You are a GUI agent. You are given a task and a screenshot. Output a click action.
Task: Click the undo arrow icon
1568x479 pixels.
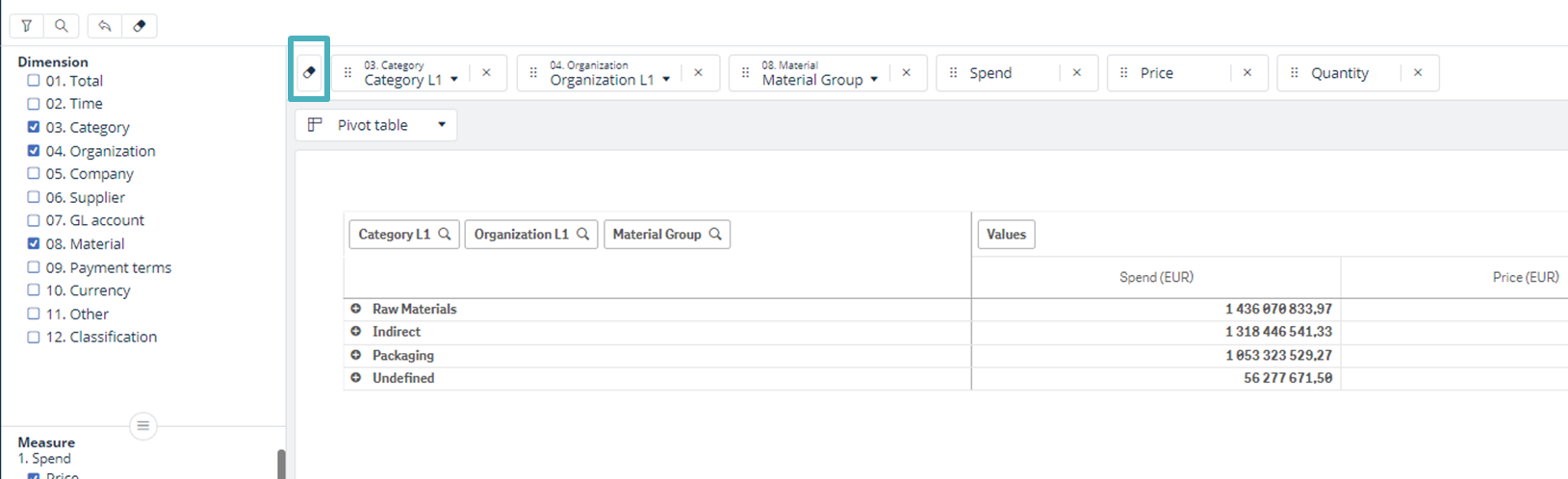105,26
